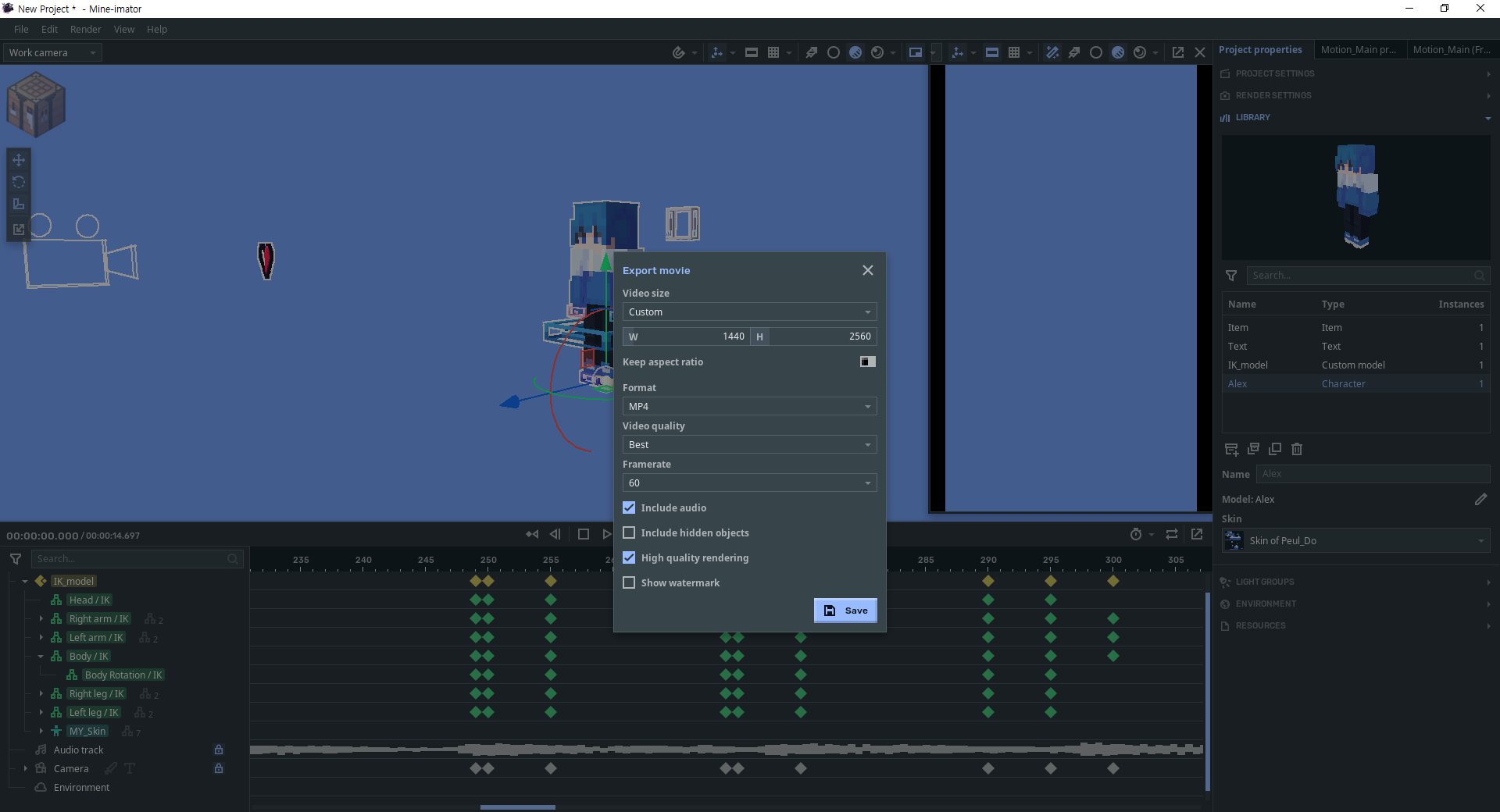Image resolution: width=1500 pixels, height=812 pixels.
Task: Click the Alex character preview thumbnail
Action: (1355, 197)
